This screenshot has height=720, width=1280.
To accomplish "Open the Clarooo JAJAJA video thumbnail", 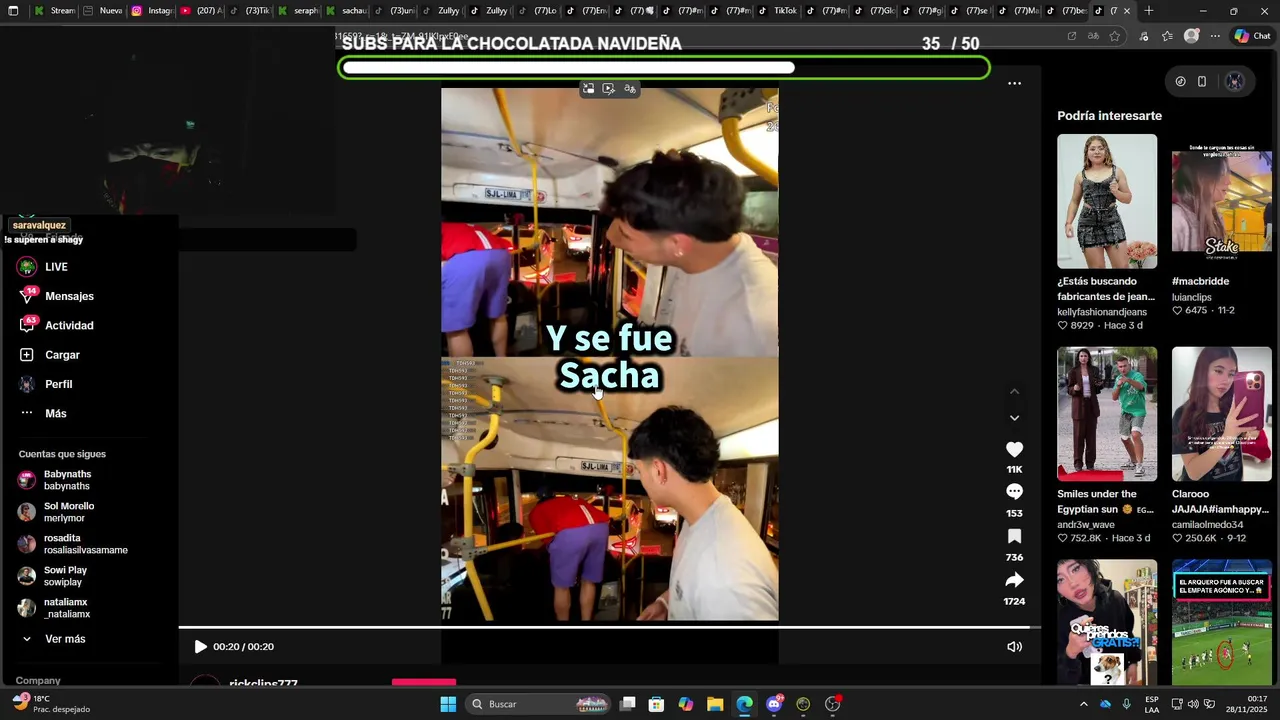I will (1222, 414).
